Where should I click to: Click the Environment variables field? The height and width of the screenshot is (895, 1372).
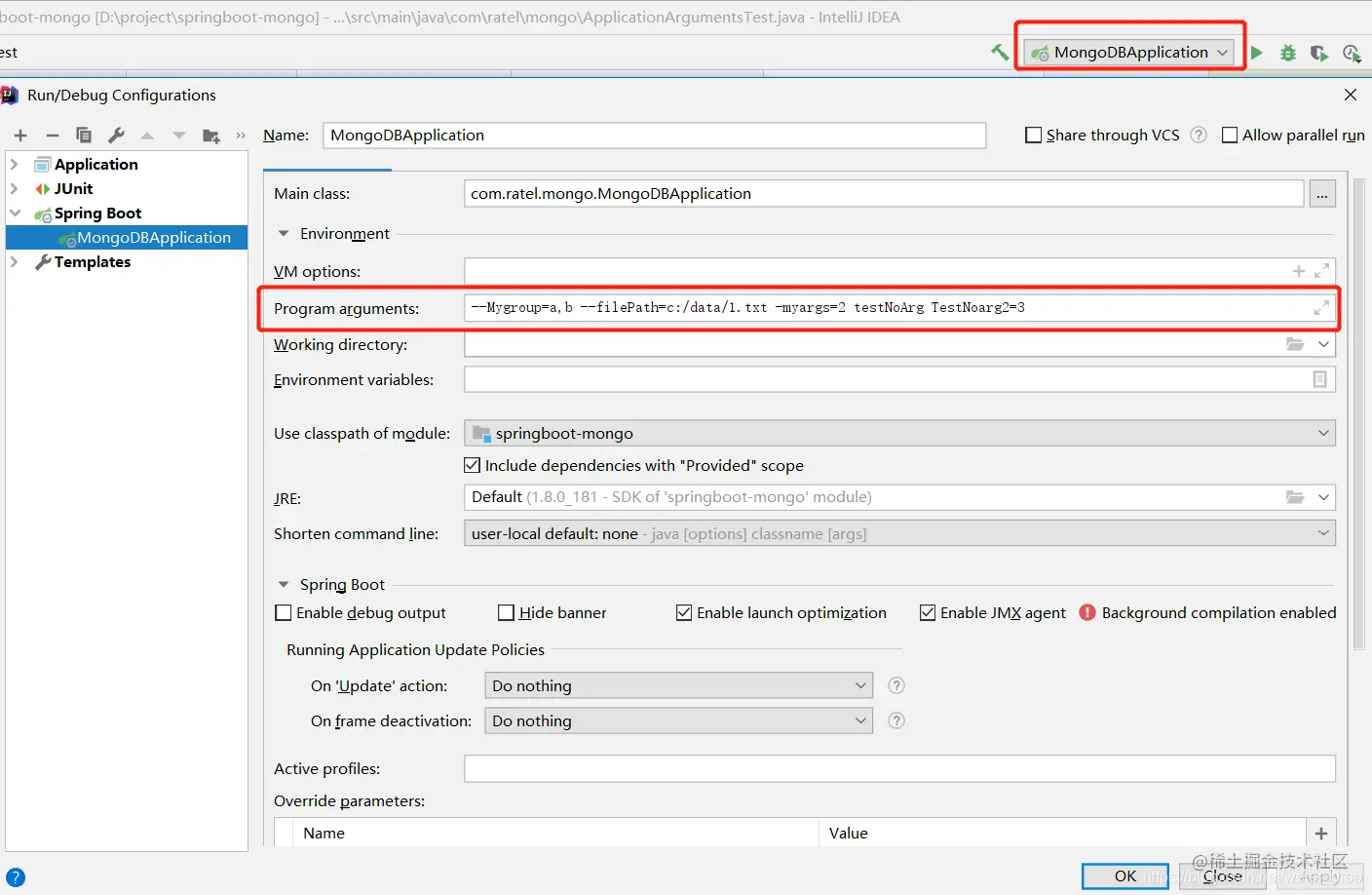[899, 379]
